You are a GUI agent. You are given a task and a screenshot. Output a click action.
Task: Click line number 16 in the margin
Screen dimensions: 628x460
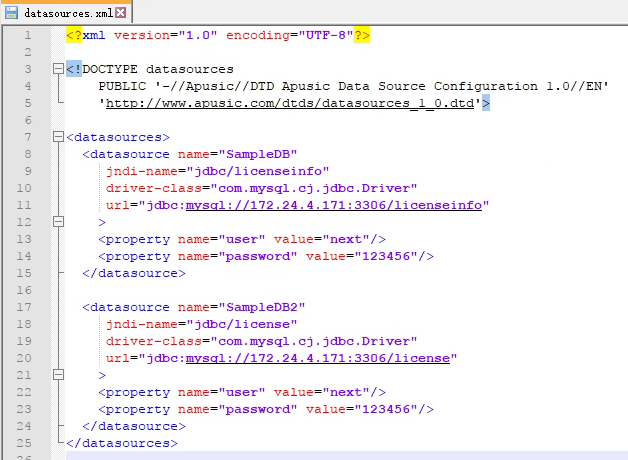tap(25, 290)
